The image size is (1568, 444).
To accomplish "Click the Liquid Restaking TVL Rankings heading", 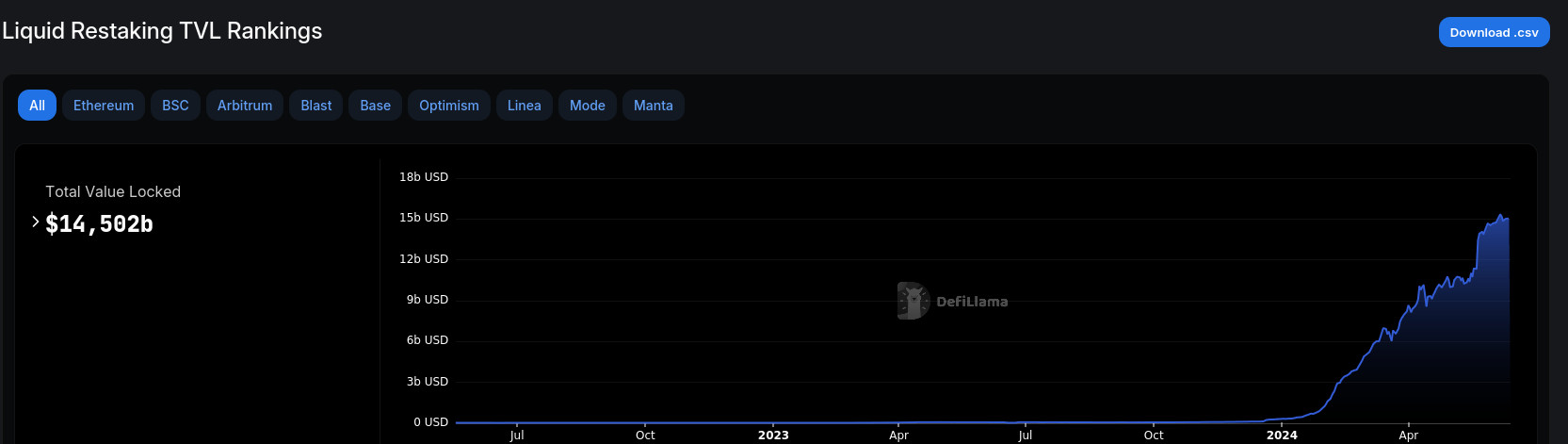I will (x=162, y=31).
